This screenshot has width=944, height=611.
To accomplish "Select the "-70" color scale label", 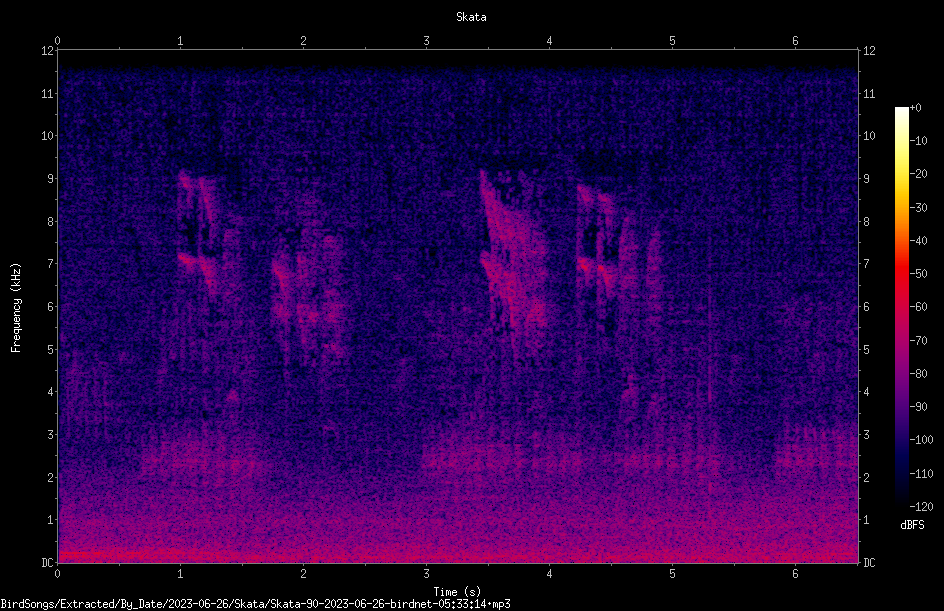I will [x=918, y=341].
